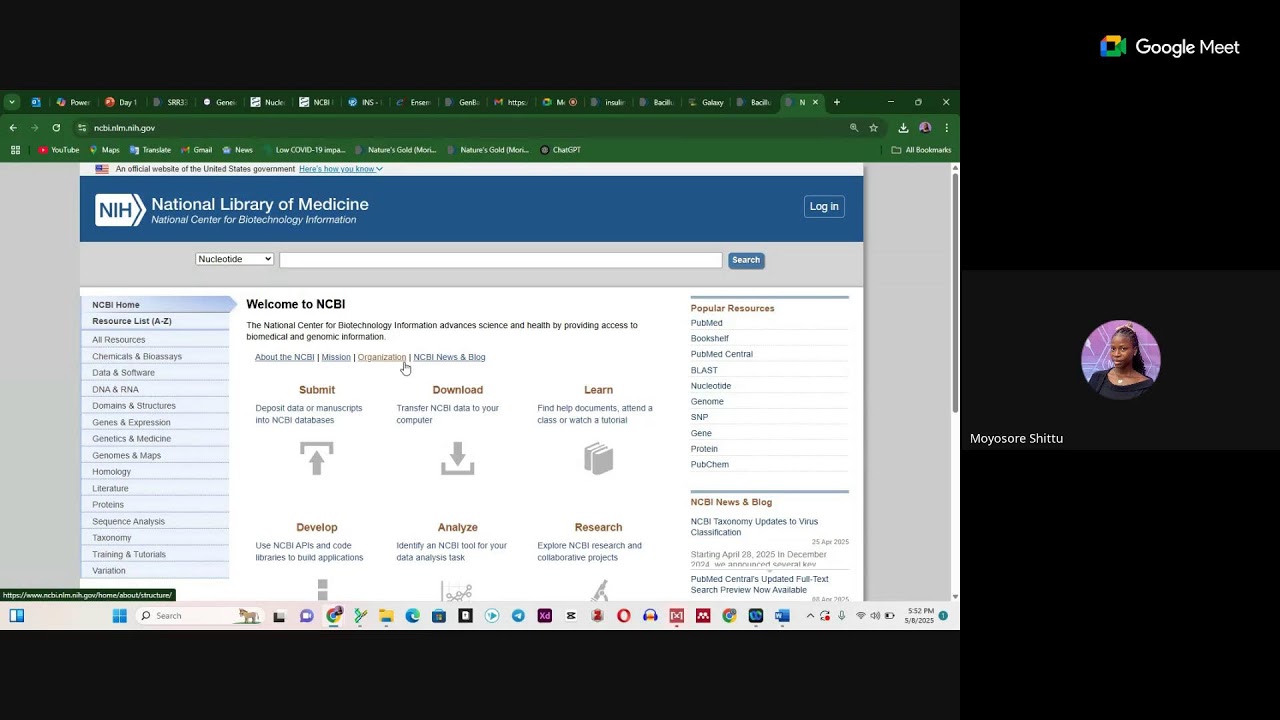The width and height of the screenshot is (1280, 720).
Task: Open the Windows Start menu
Action: click(120, 616)
